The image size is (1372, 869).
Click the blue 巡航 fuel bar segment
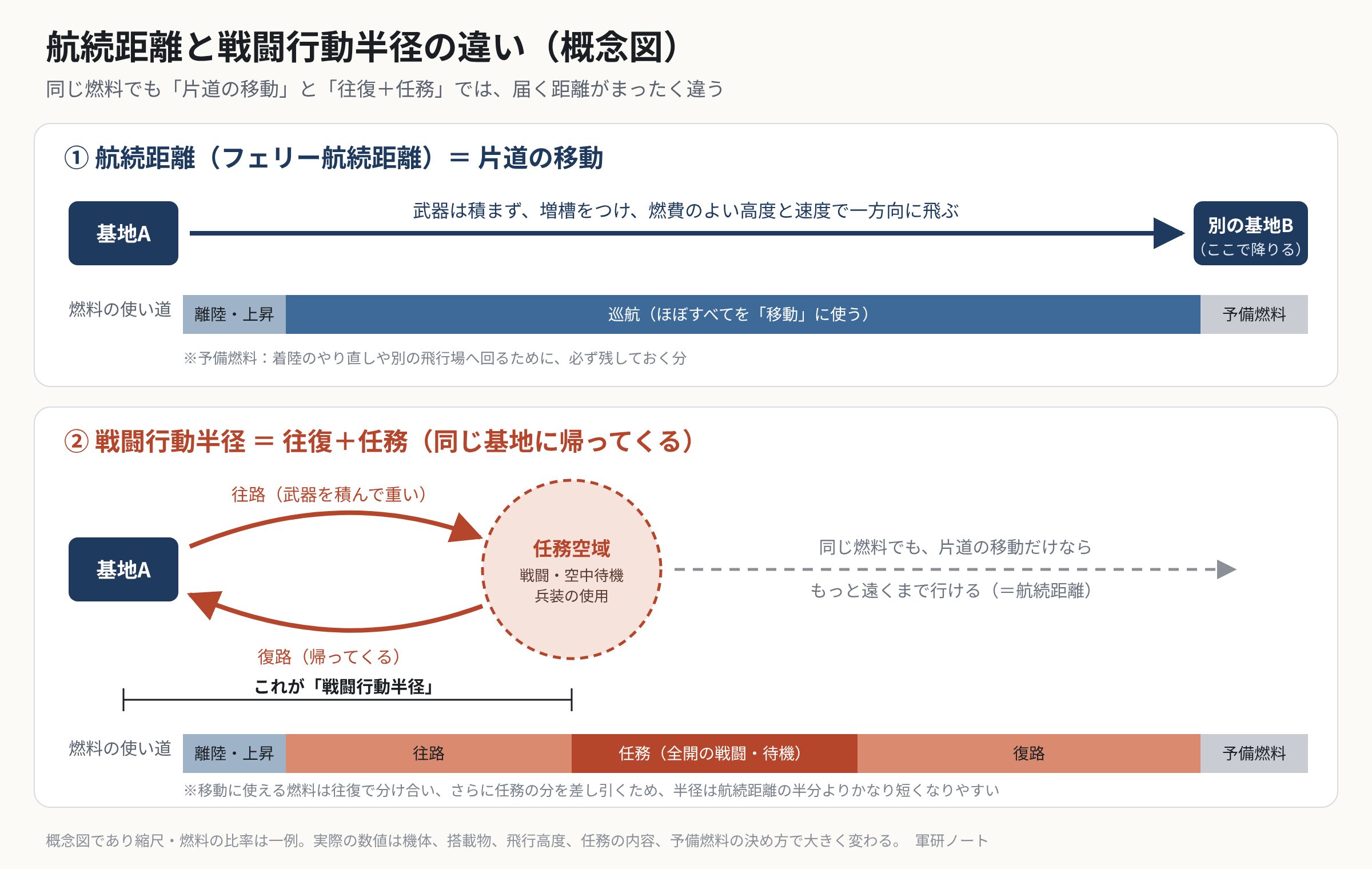(x=743, y=314)
